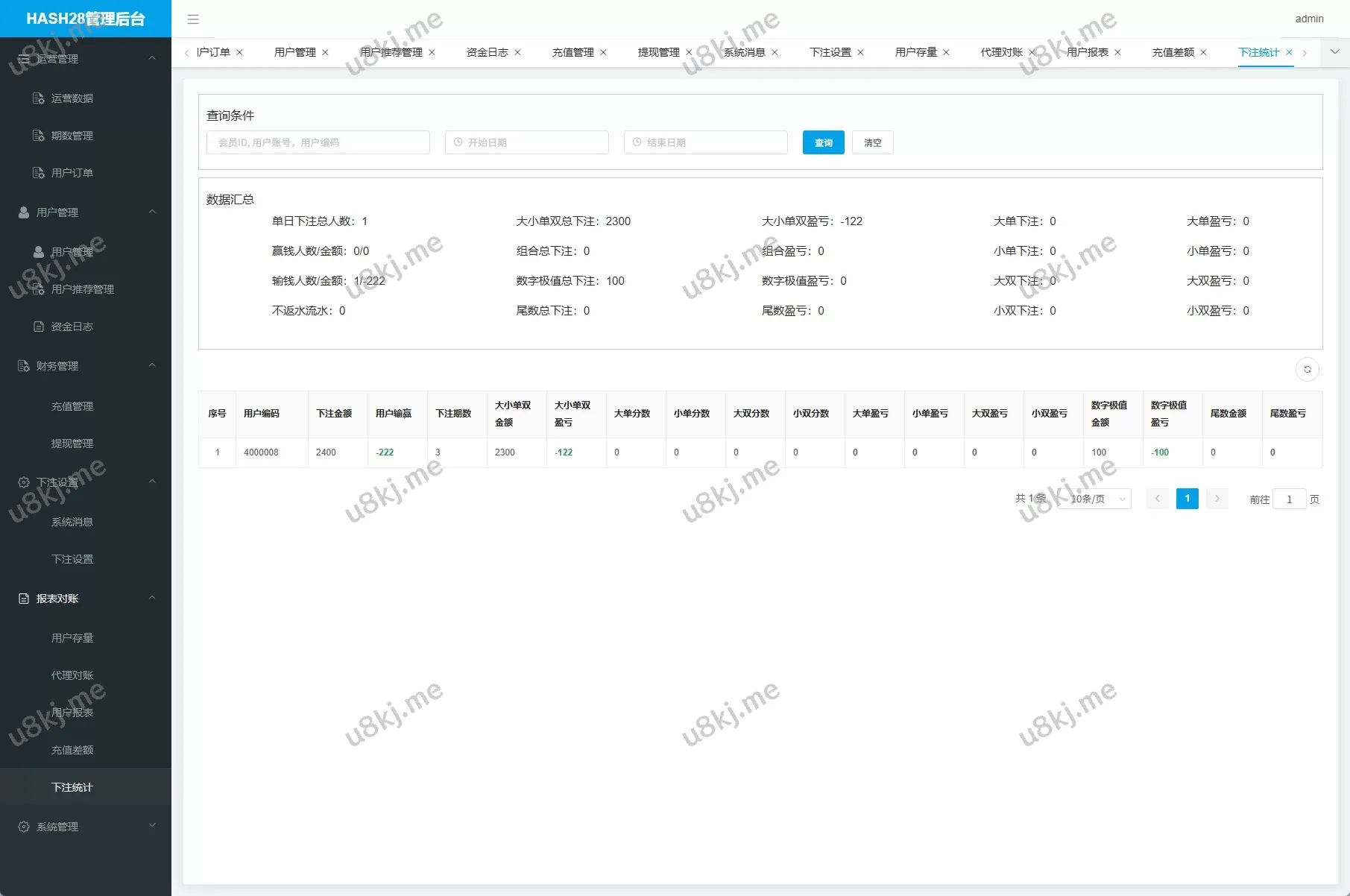Click the hamburger menu collapse icon
This screenshot has width=1350, height=896.
click(x=193, y=19)
